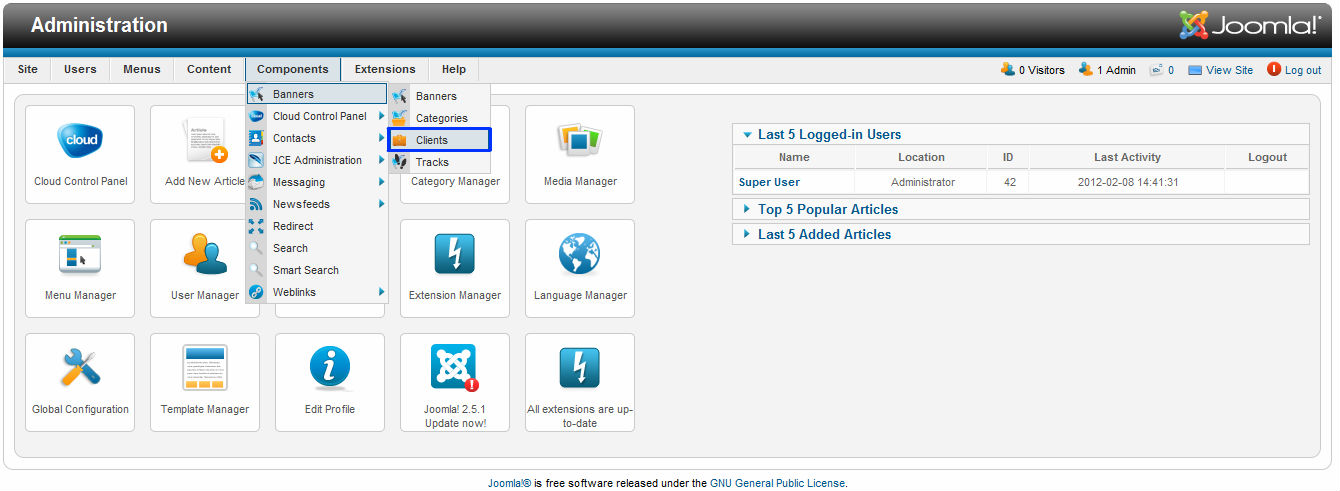The height and width of the screenshot is (491, 1340).
Task: Collapse the Last 5 Logged-in Users panel
Action: pos(747,134)
